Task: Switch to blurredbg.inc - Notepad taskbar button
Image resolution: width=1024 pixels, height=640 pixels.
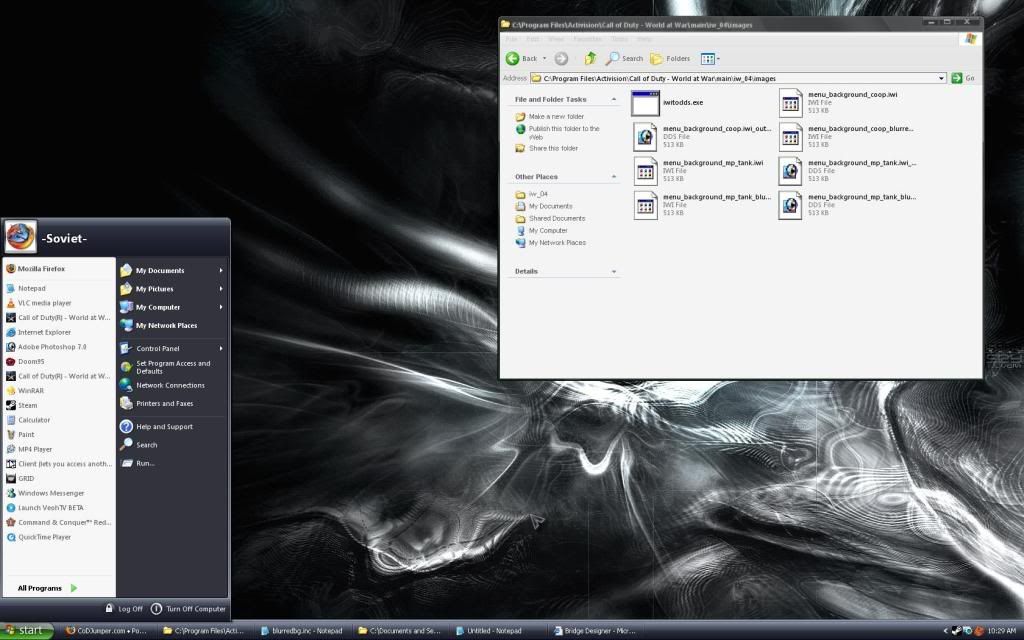Action: tap(302, 631)
